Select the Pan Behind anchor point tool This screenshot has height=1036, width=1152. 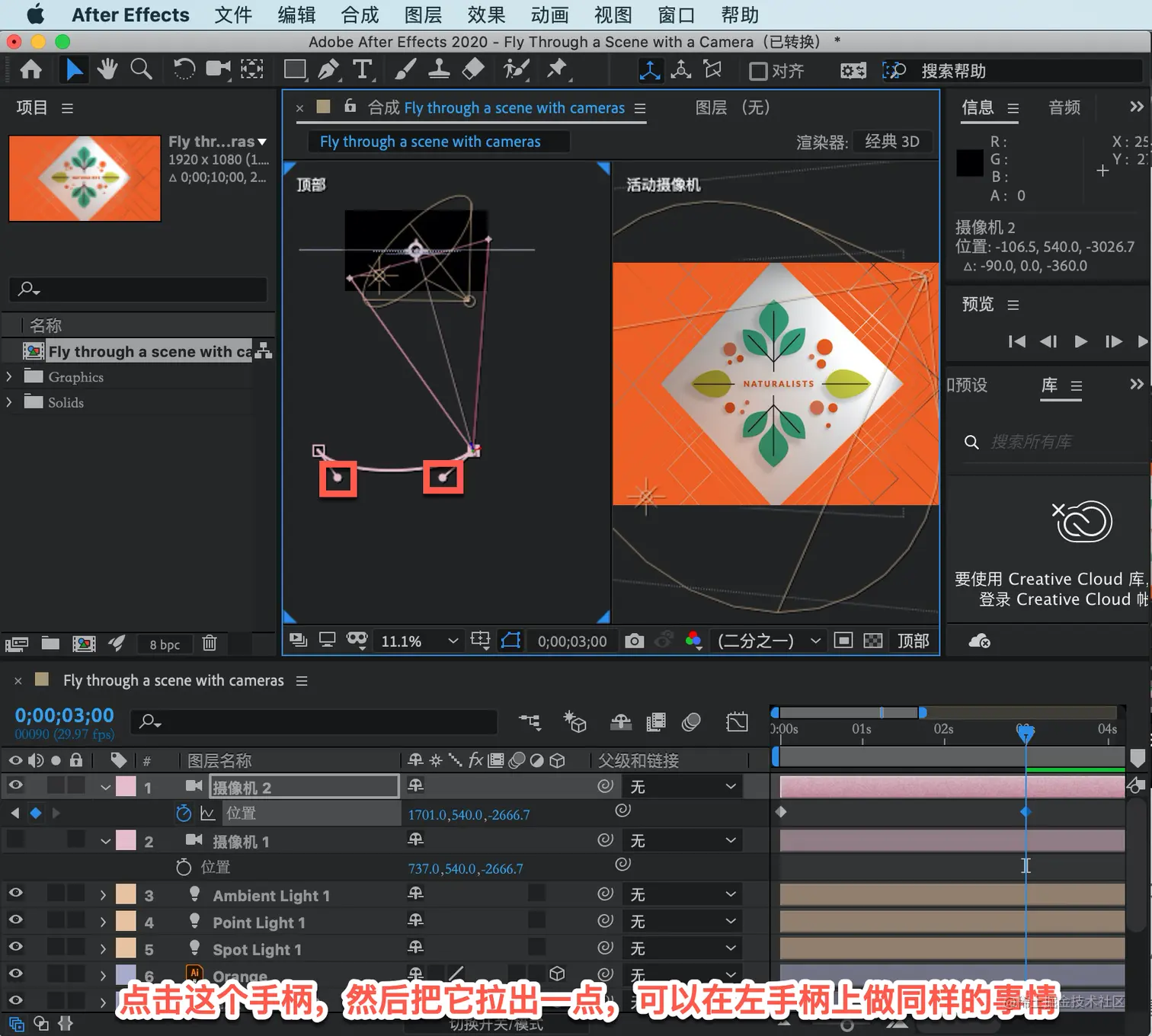252,70
